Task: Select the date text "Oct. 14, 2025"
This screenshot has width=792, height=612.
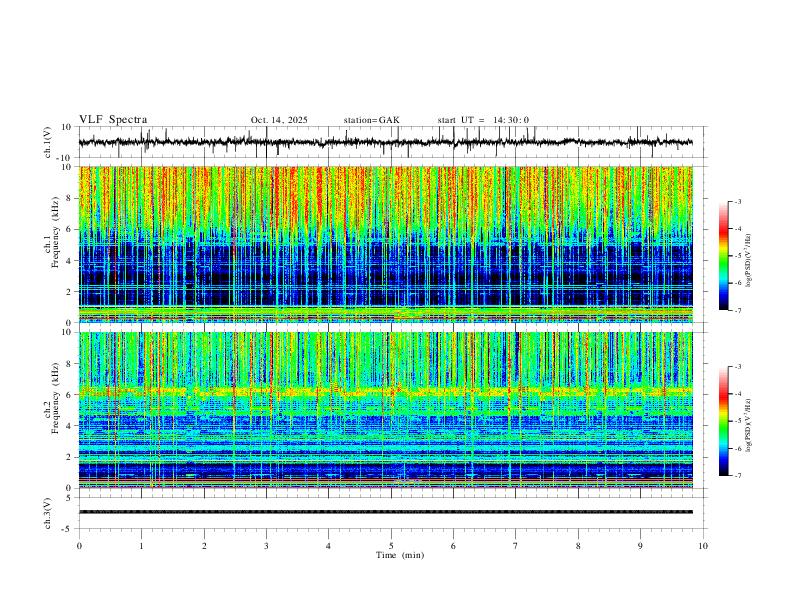Action: click(x=279, y=120)
